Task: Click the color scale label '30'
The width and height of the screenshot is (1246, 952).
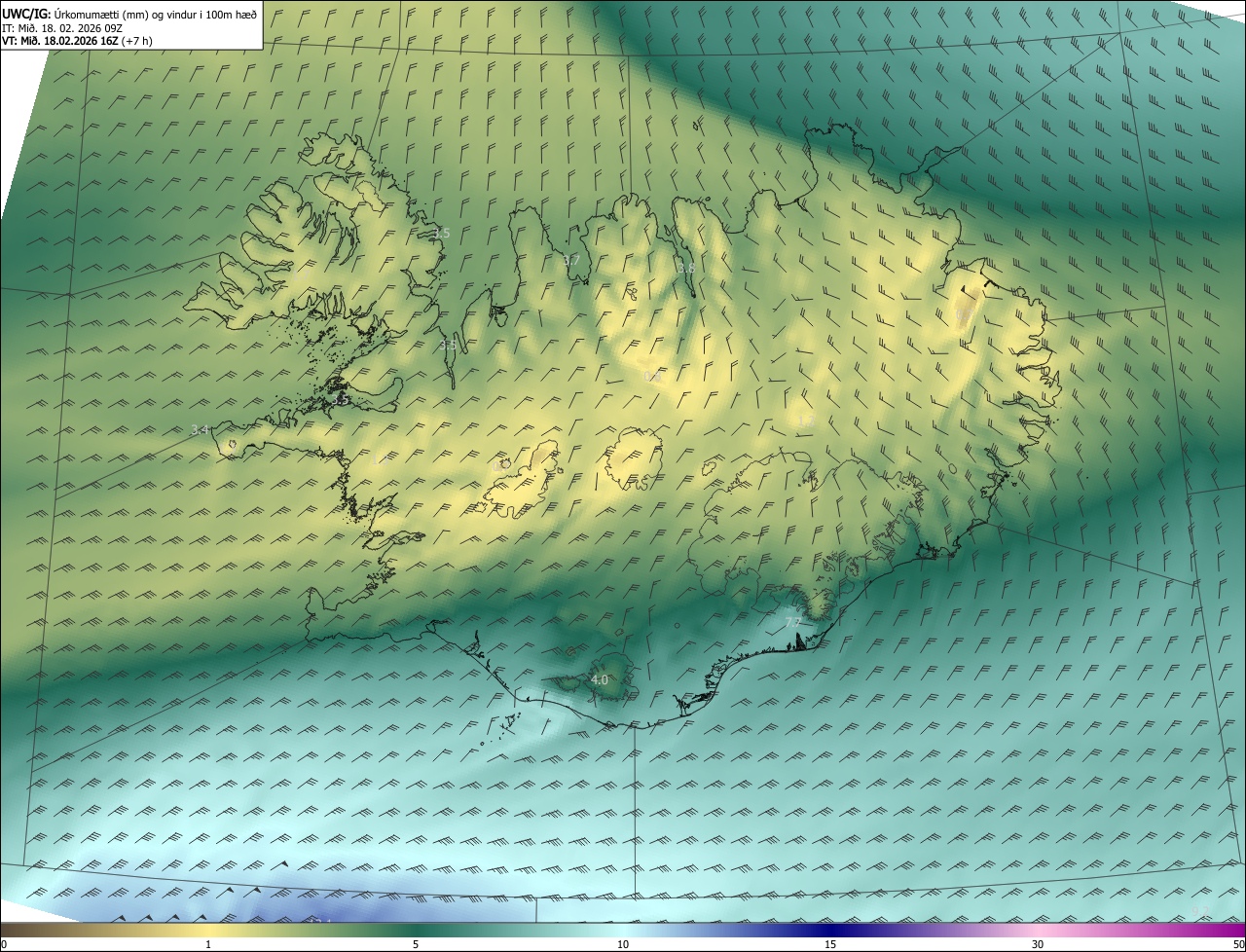Action: pos(1038,944)
